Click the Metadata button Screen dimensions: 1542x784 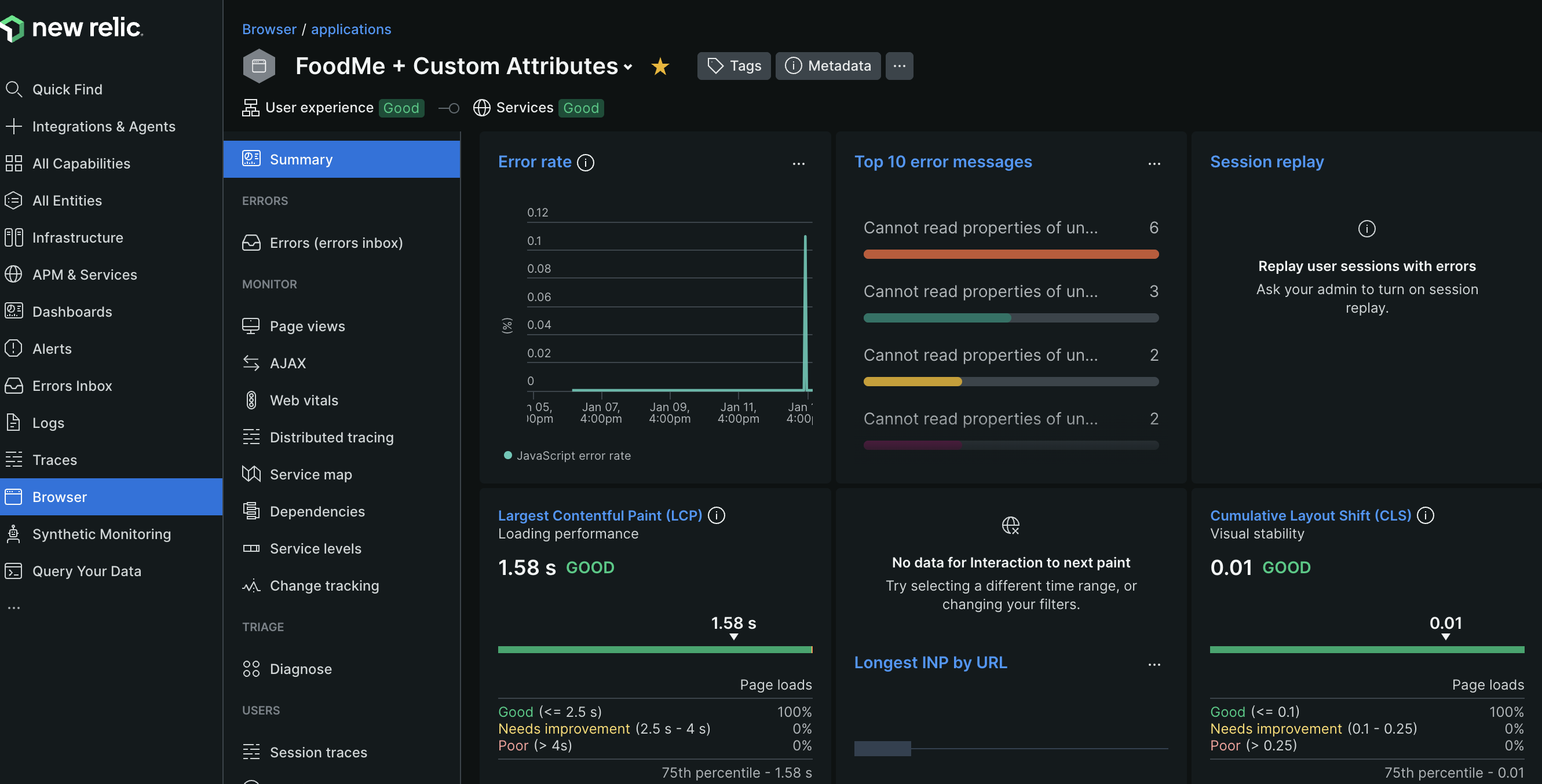(828, 66)
